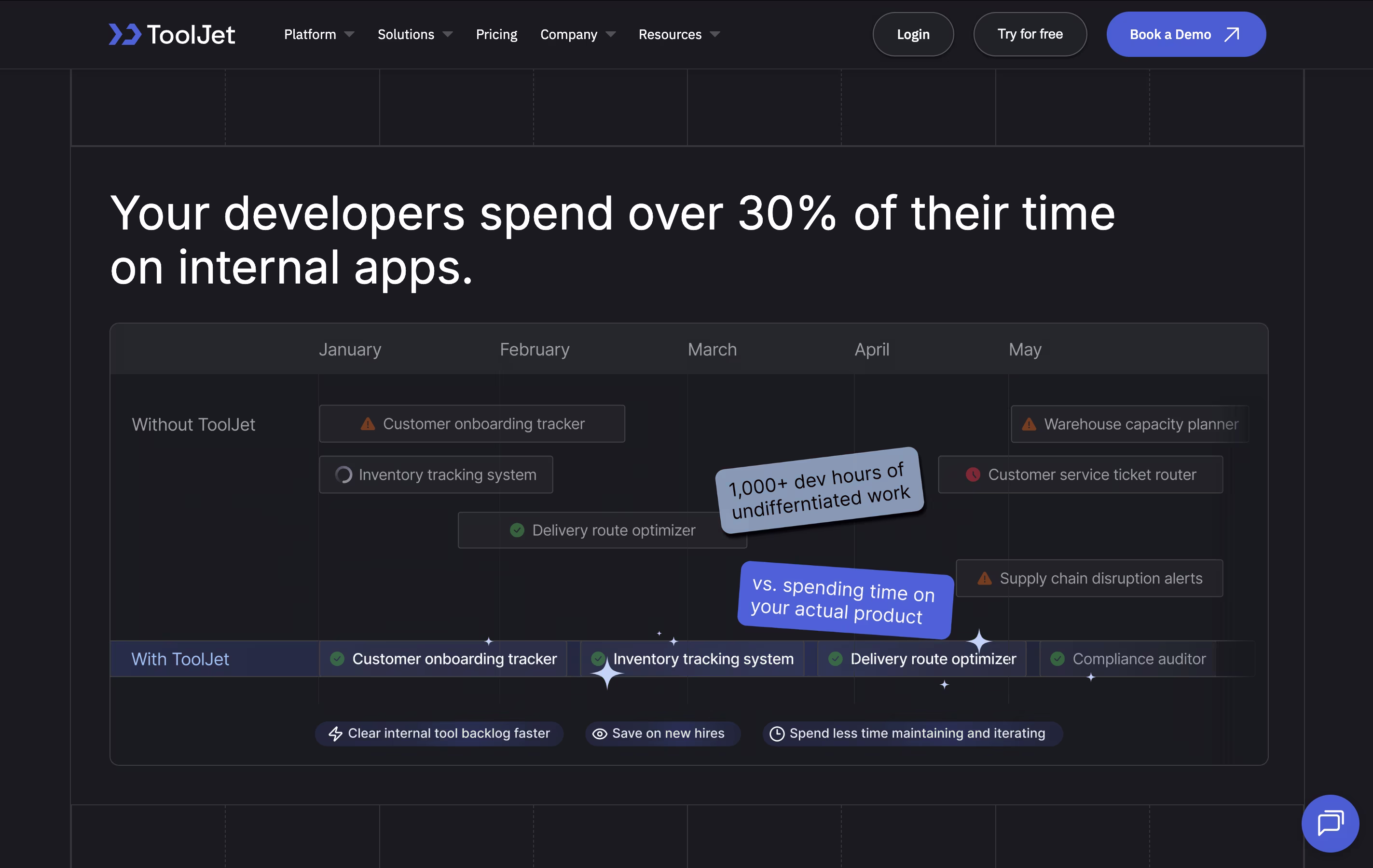The height and width of the screenshot is (868, 1373).
Task: Click the ToolJet logo icon
Action: coord(125,34)
